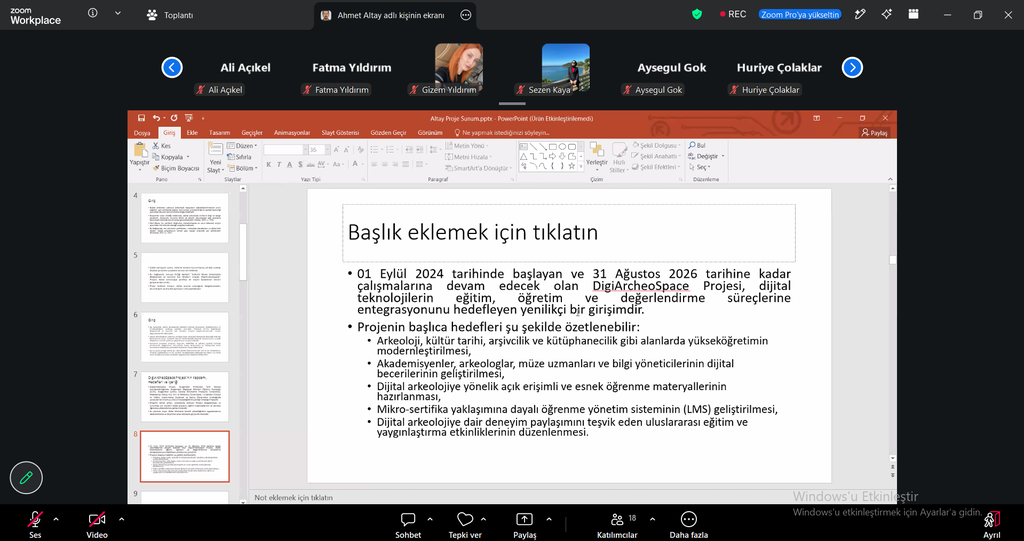Select the star shape in gallery
1024x541 pixels.
click(x=572, y=166)
